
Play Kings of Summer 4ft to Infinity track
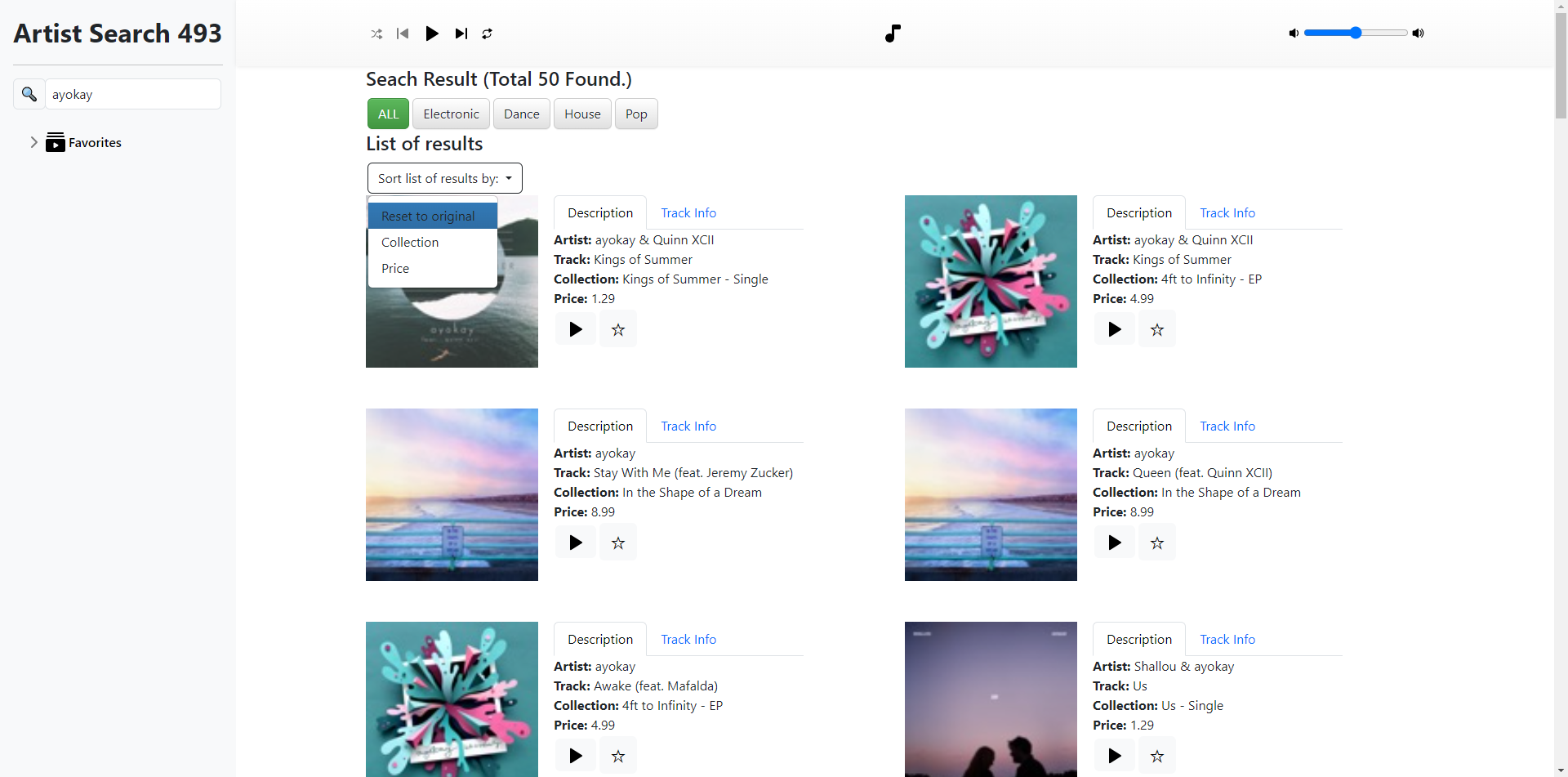[1115, 329]
